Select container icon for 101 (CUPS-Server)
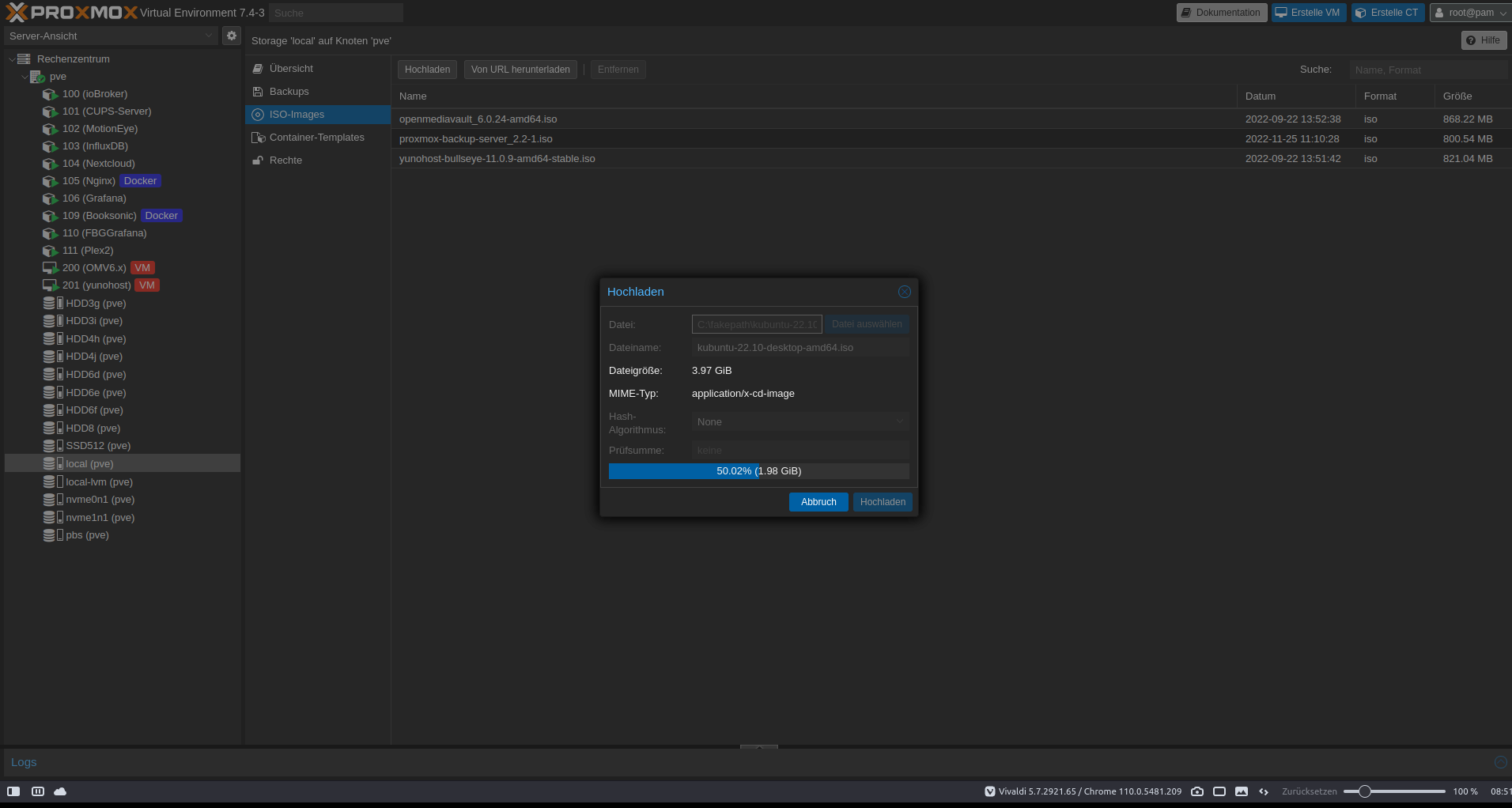The width and height of the screenshot is (1512, 808). pyautogui.click(x=50, y=111)
